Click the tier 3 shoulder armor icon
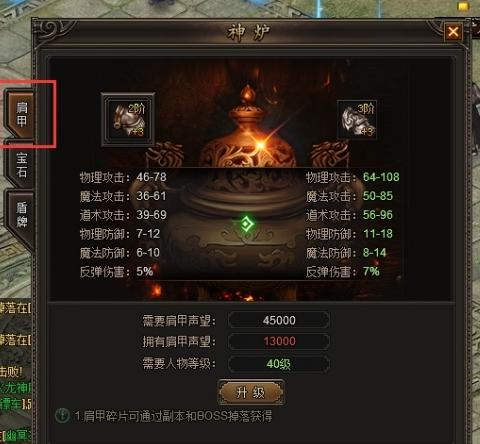This screenshot has width=480, height=444. click(357, 119)
